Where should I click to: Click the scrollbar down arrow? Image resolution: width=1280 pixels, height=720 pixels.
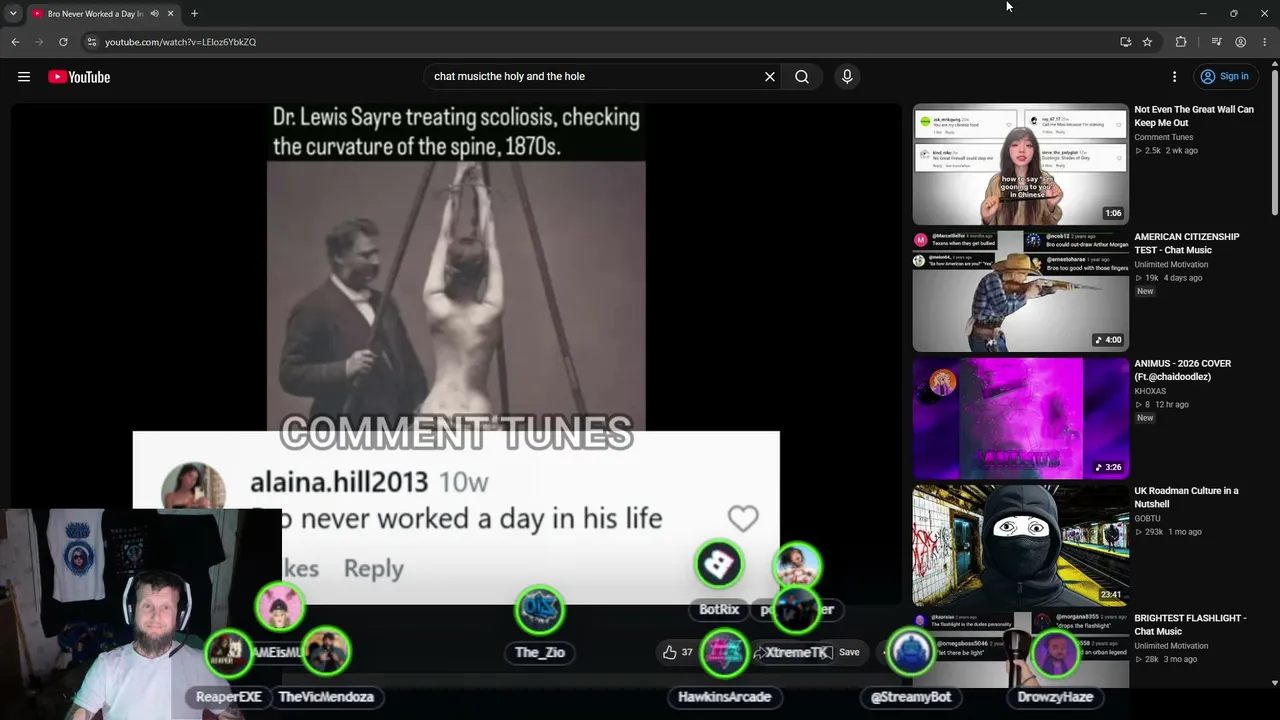(x=1275, y=683)
